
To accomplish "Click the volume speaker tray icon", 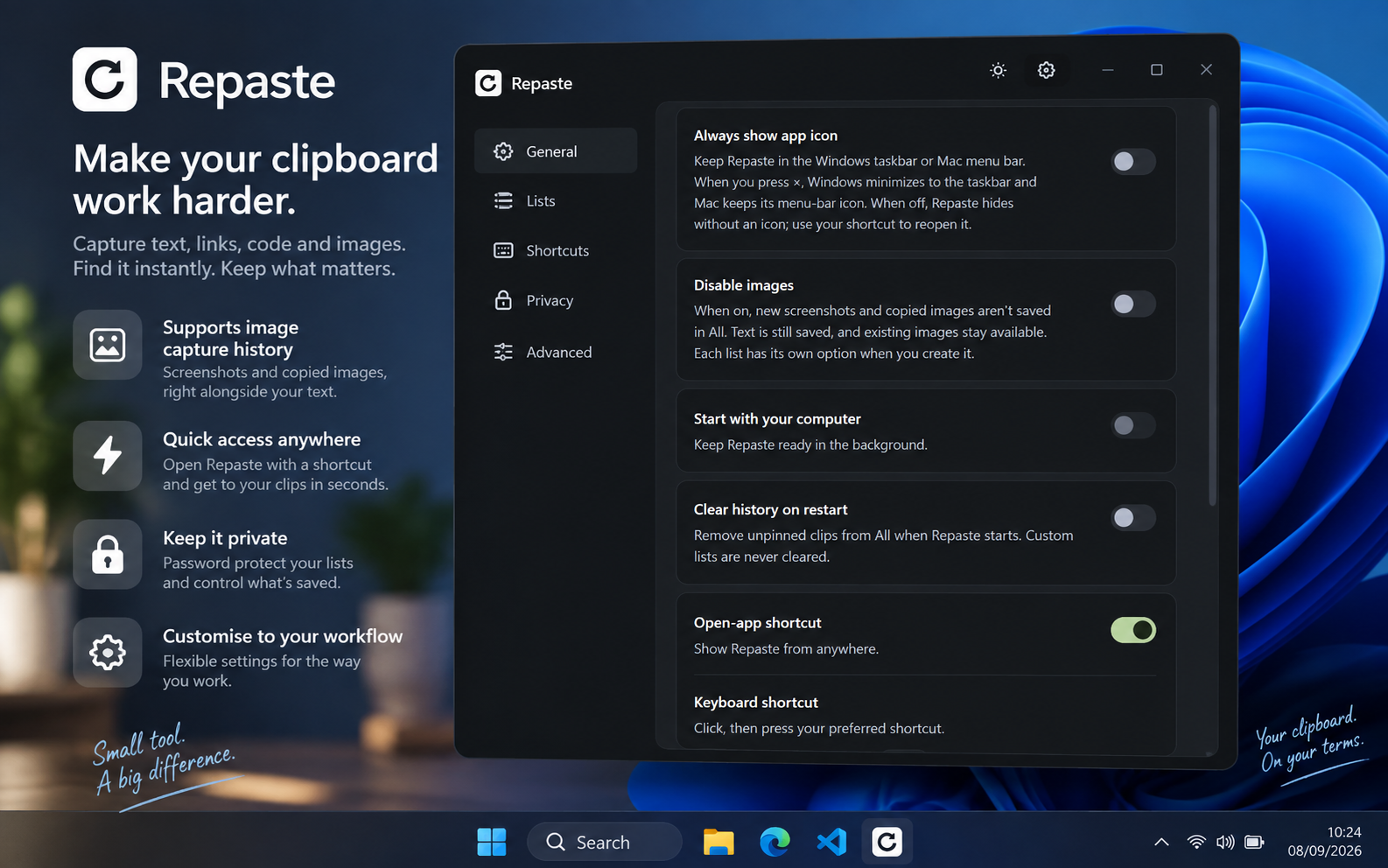I will pyautogui.click(x=1225, y=842).
